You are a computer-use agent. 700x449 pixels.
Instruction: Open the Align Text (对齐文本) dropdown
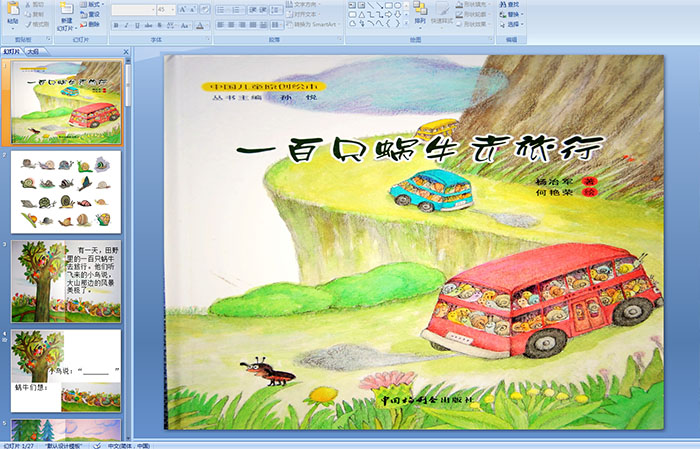pos(303,14)
